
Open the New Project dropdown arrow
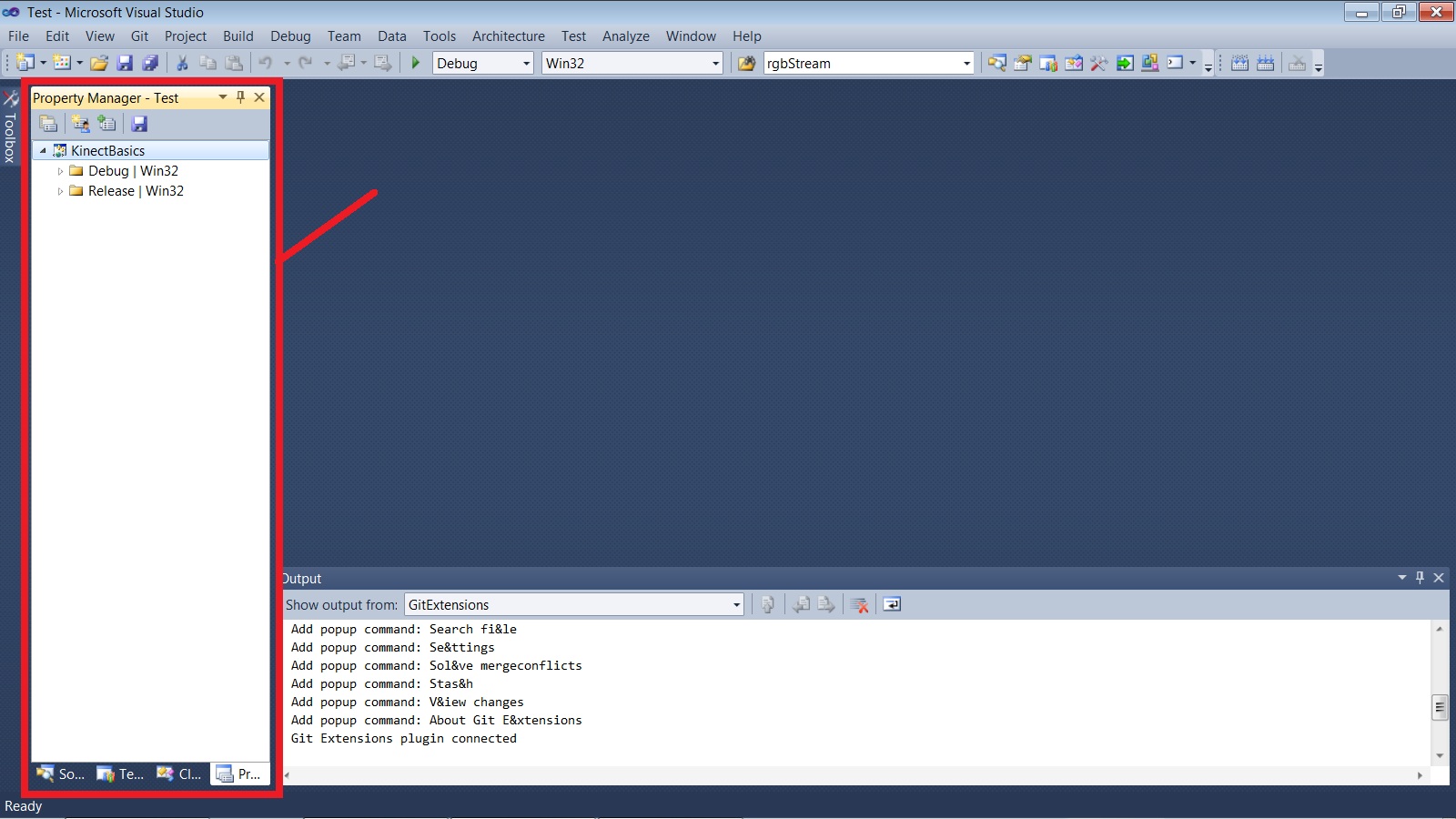42,63
